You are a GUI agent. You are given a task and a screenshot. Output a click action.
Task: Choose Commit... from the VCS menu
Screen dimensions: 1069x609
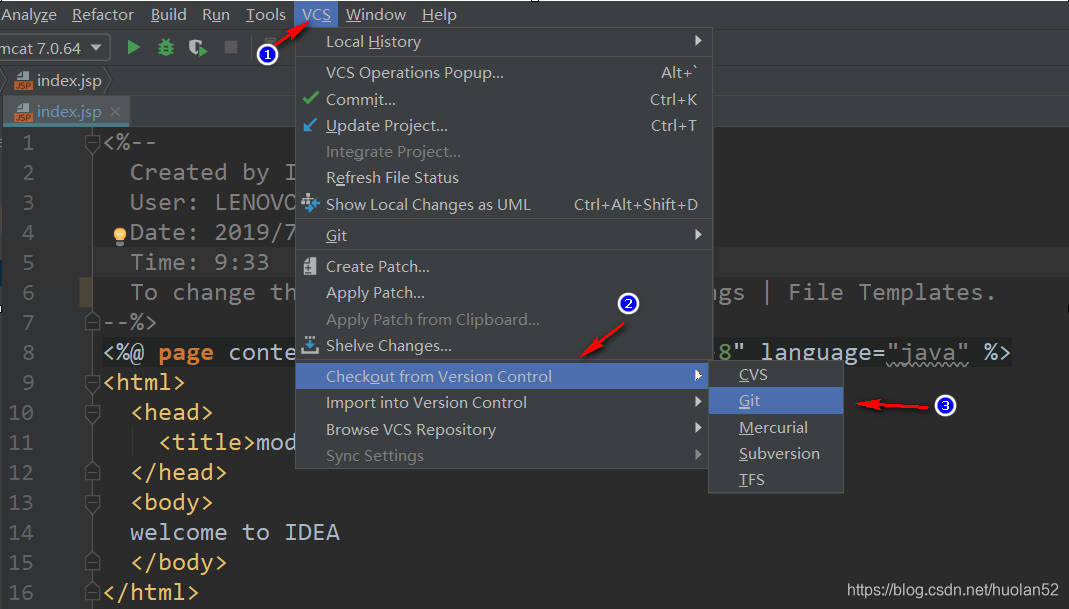click(x=504, y=100)
